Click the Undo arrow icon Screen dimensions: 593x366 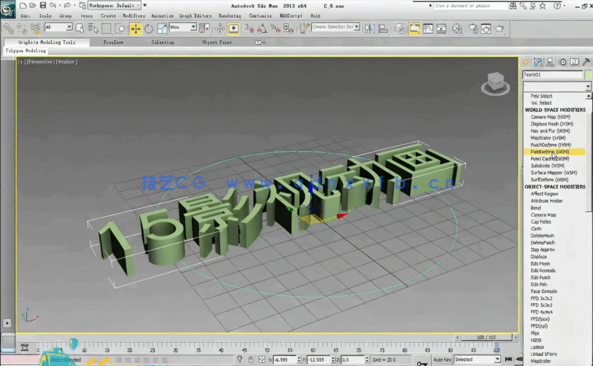53,5
